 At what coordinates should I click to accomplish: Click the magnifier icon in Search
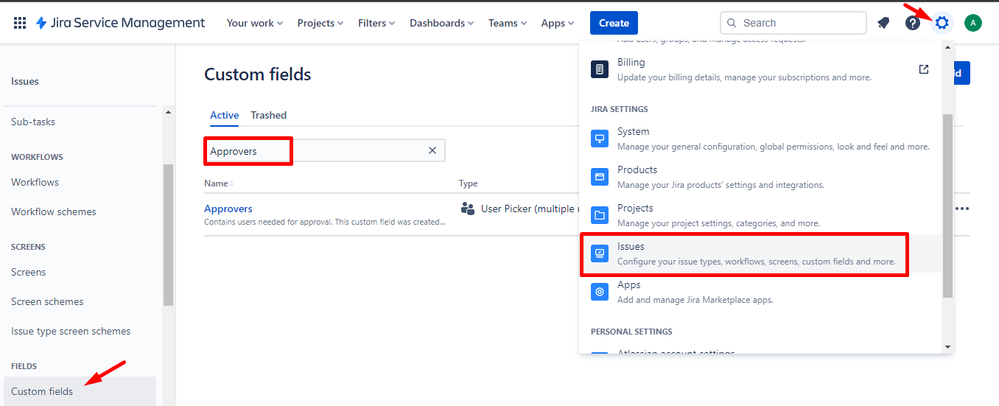pos(731,23)
